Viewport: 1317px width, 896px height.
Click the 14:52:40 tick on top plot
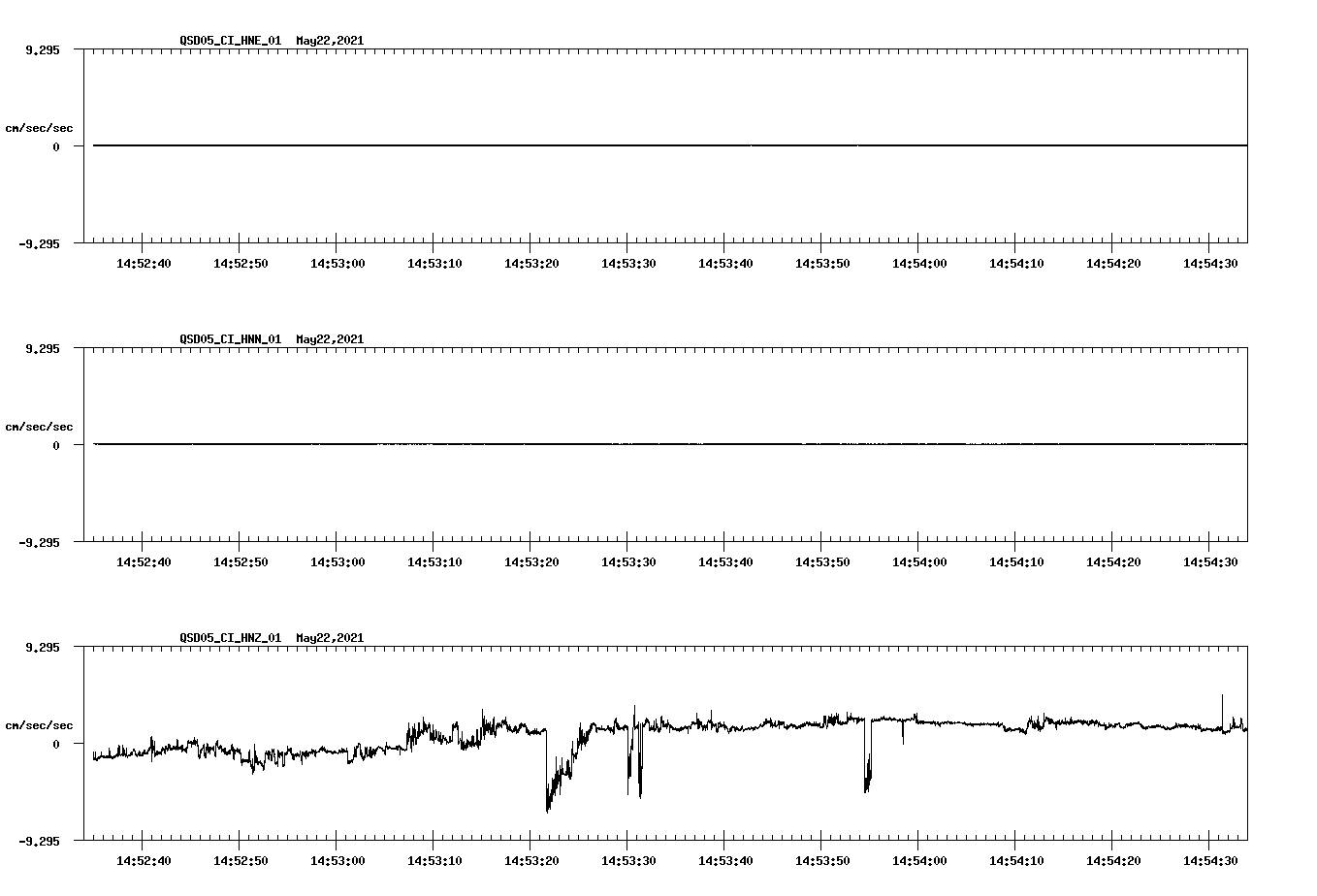point(145,262)
